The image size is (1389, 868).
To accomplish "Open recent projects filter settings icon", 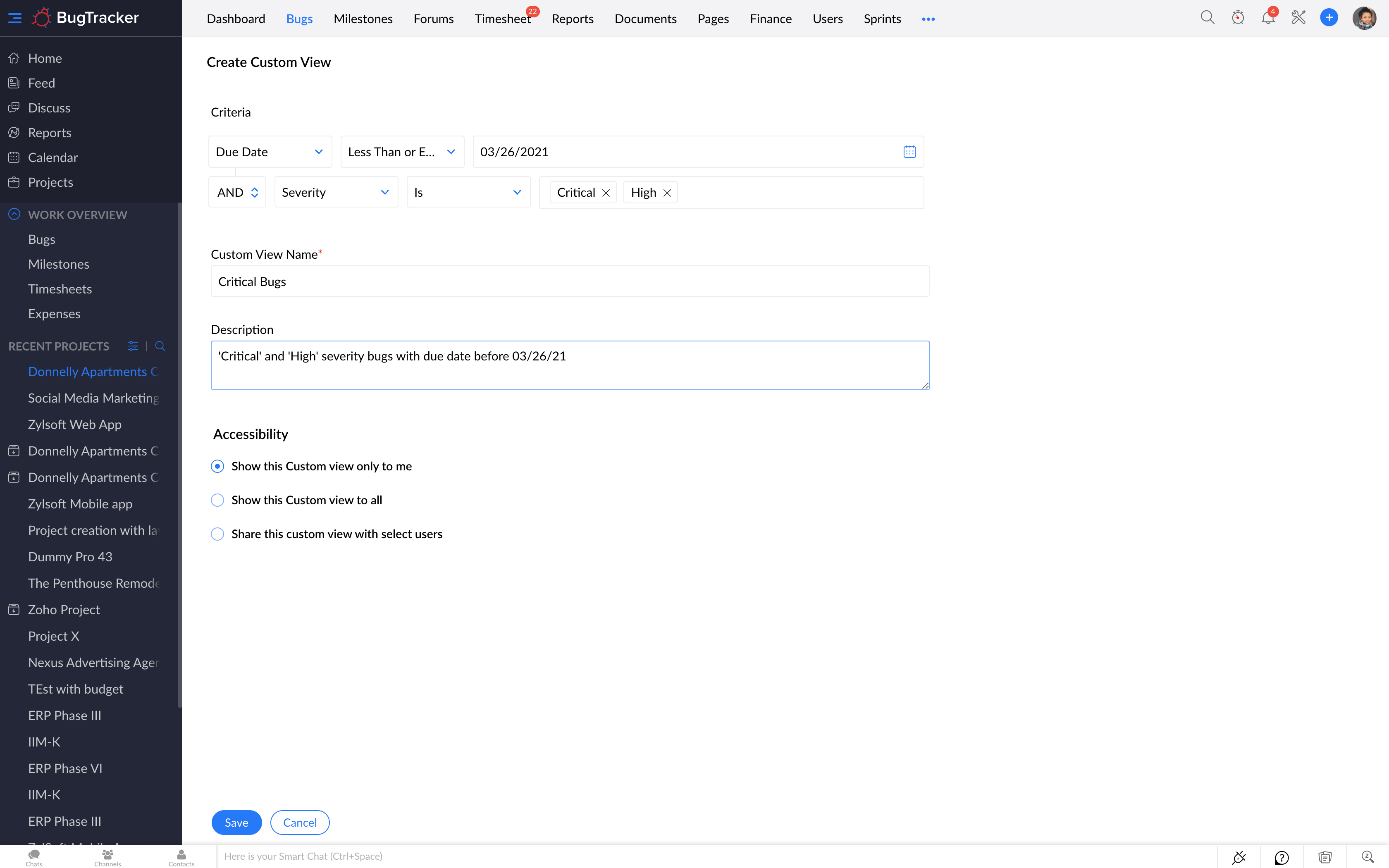I will [x=133, y=346].
